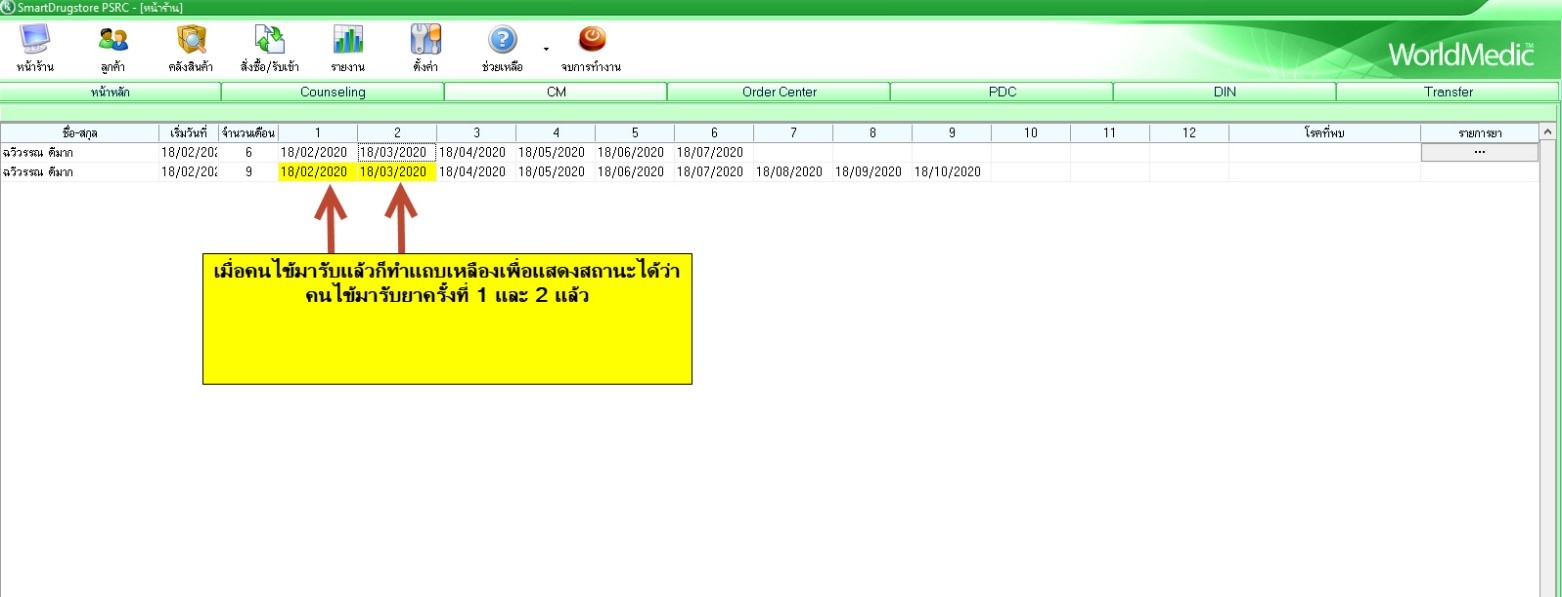Select the PDC tab

tap(1001, 92)
